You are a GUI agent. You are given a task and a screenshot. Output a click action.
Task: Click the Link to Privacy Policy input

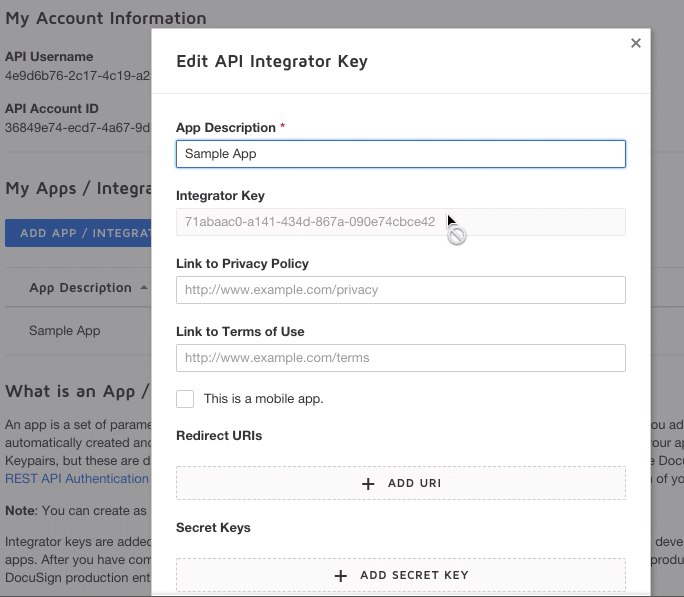[400, 290]
